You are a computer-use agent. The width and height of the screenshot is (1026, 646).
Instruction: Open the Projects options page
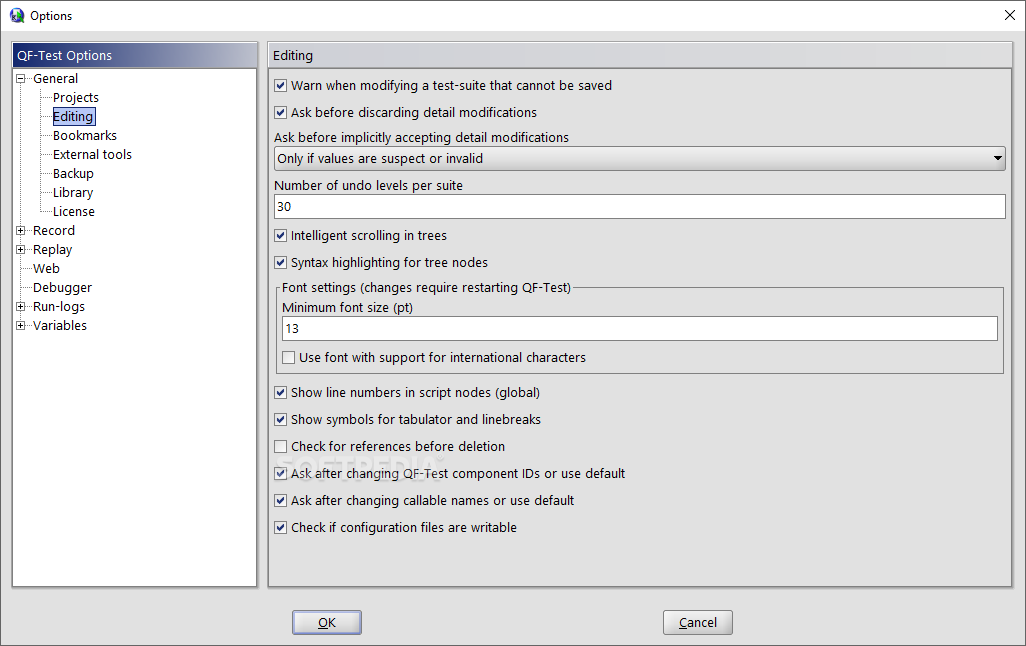(76, 98)
